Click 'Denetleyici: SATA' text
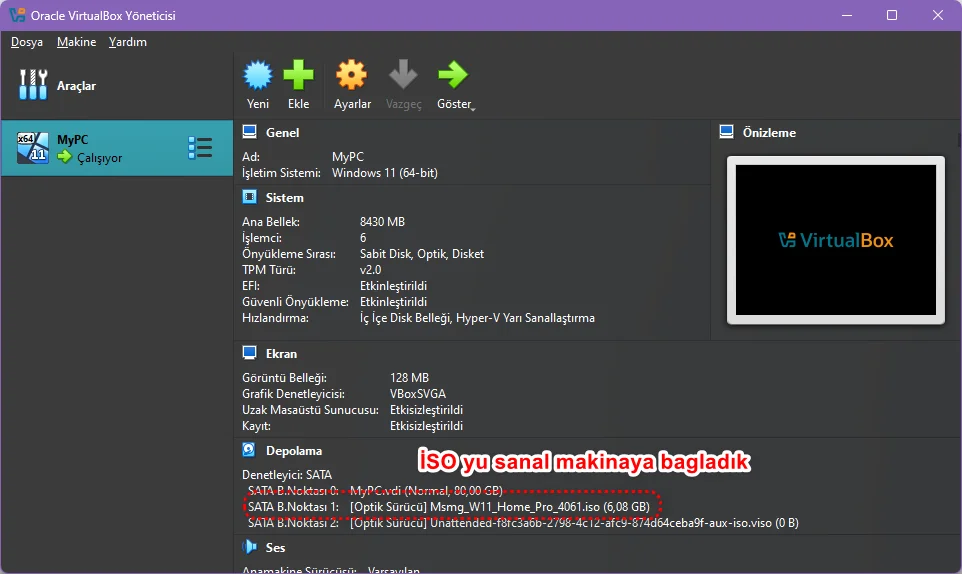Viewport: 962px width, 574px height. point(287,475)
